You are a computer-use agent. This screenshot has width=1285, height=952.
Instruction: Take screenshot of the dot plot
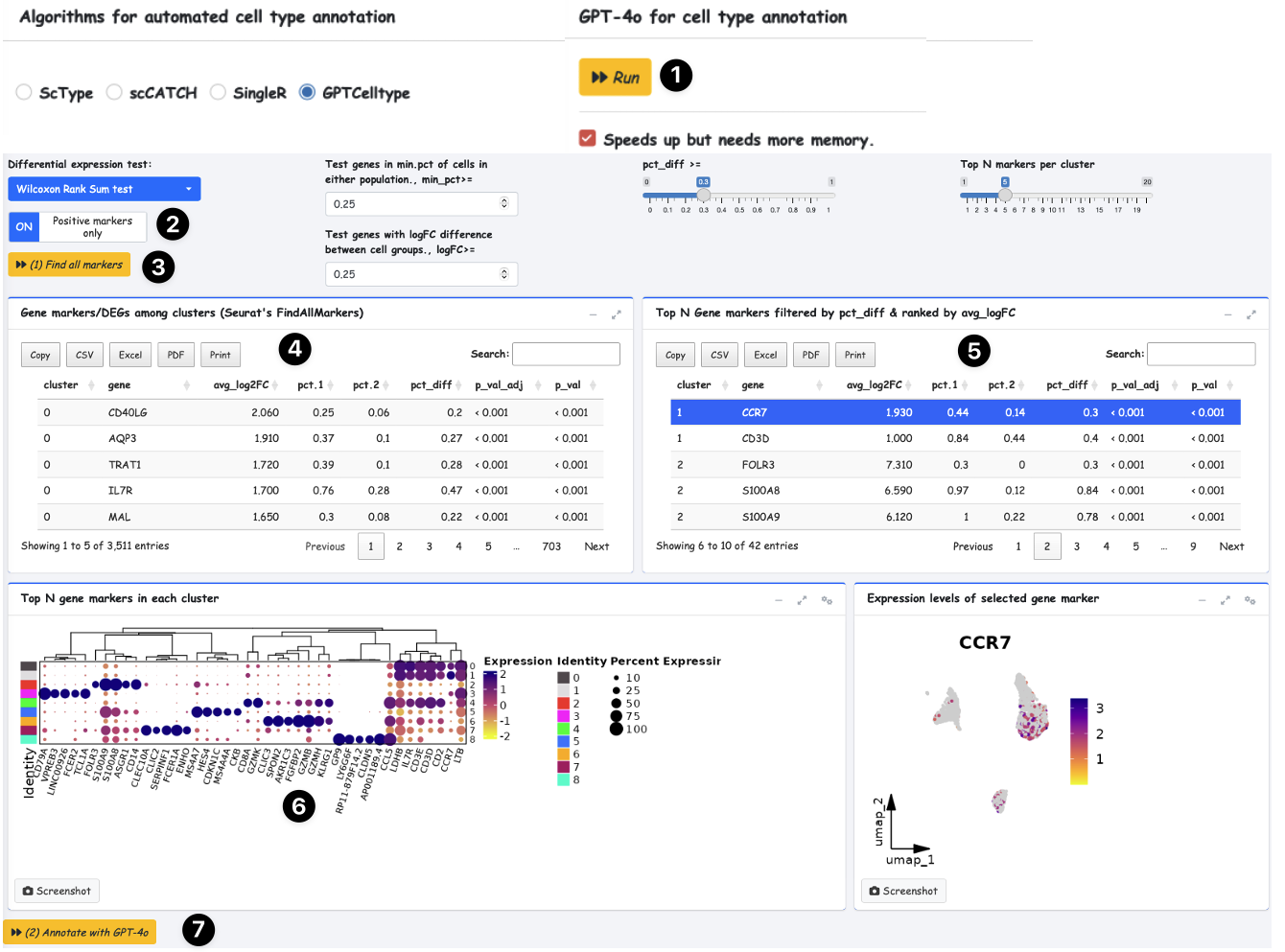click(x=57, y=891)
